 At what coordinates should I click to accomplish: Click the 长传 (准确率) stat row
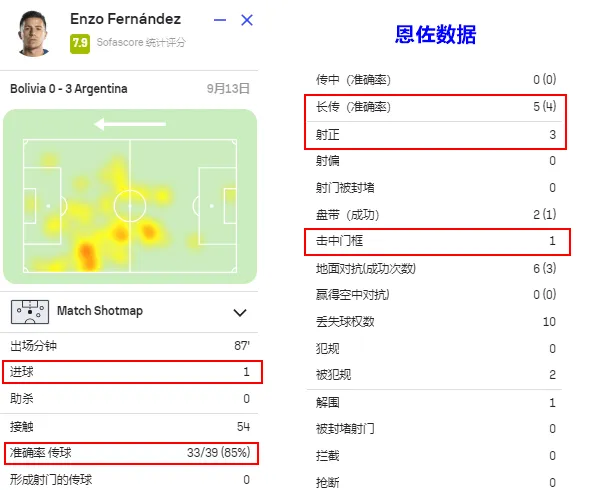coord(435,108)
